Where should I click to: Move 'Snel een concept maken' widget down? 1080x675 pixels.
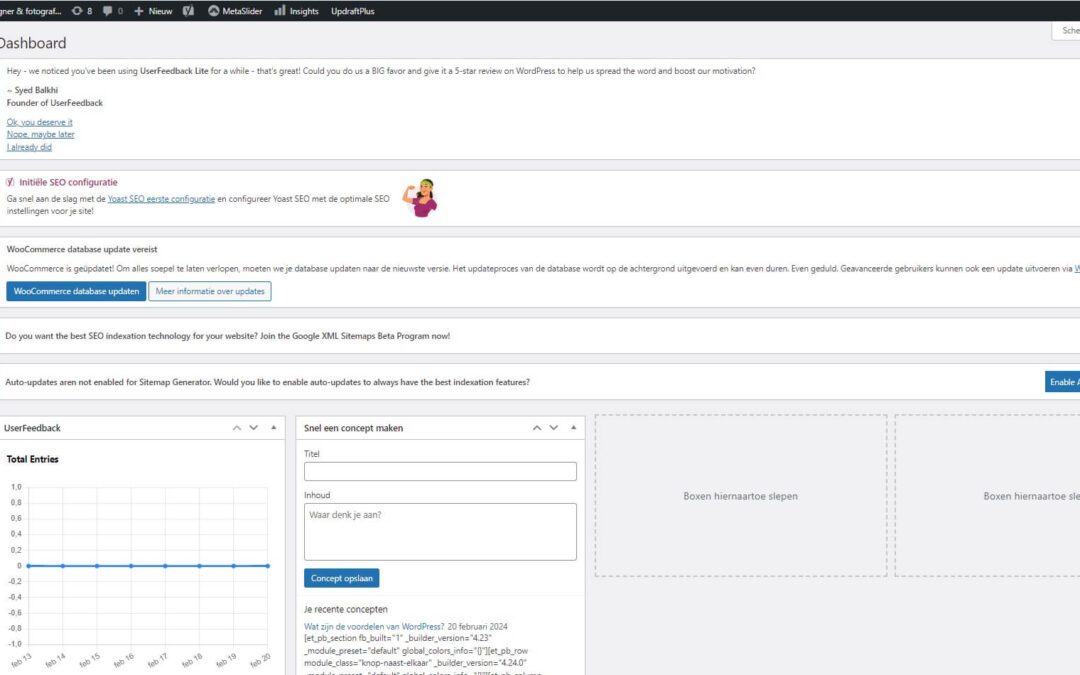point(554,428)
